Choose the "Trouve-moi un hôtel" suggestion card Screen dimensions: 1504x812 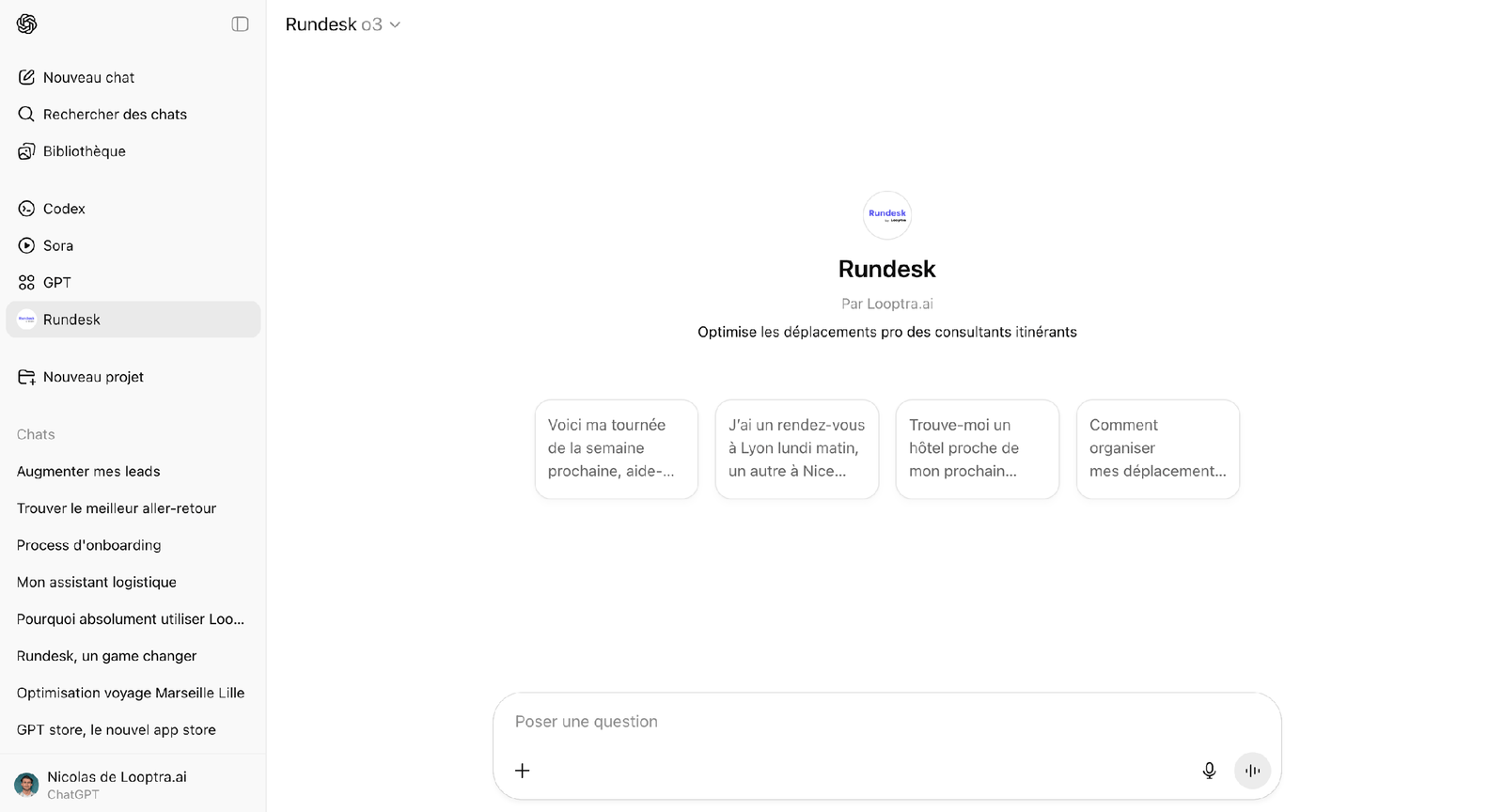(x=977, y=448)
